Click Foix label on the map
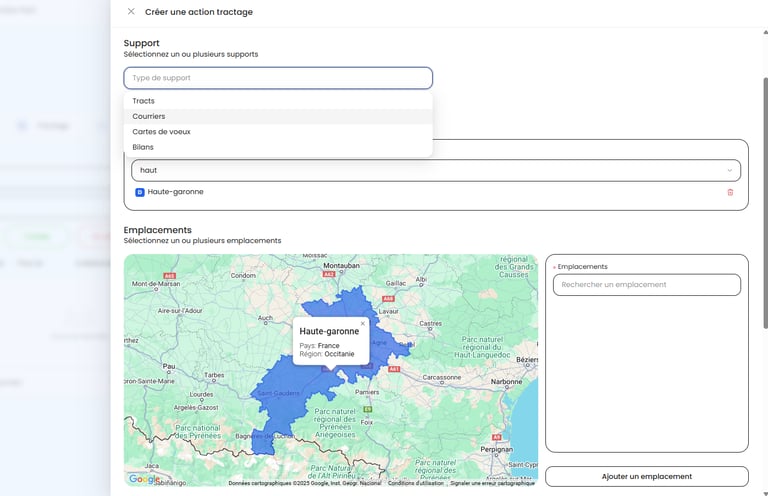 367,422
